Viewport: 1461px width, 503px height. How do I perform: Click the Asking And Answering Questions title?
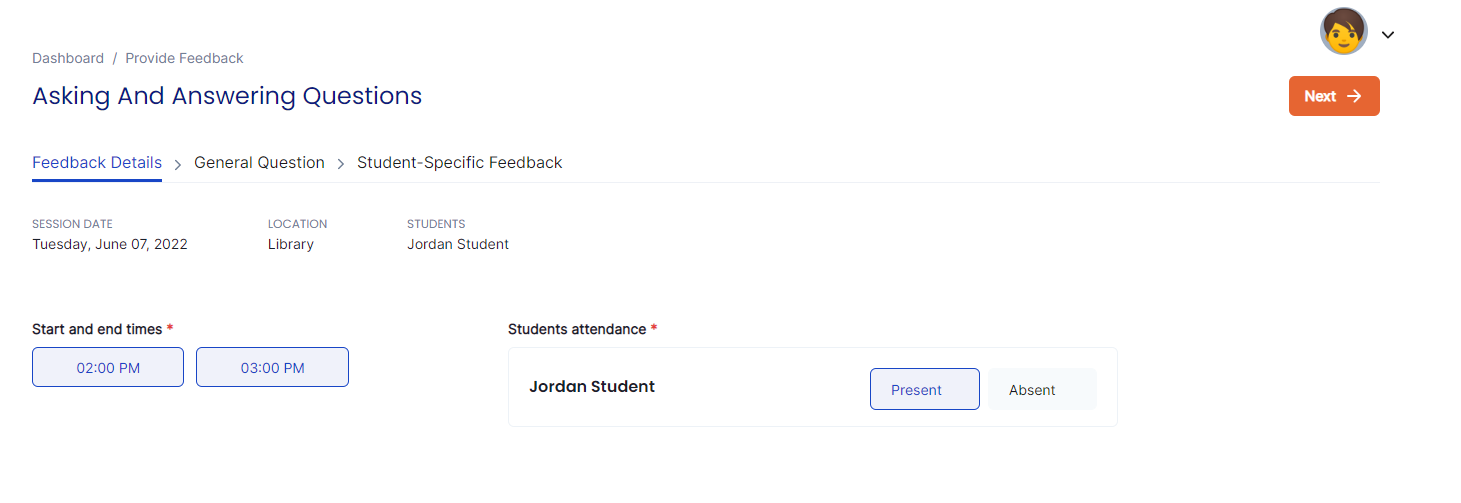tap(227, 96)
